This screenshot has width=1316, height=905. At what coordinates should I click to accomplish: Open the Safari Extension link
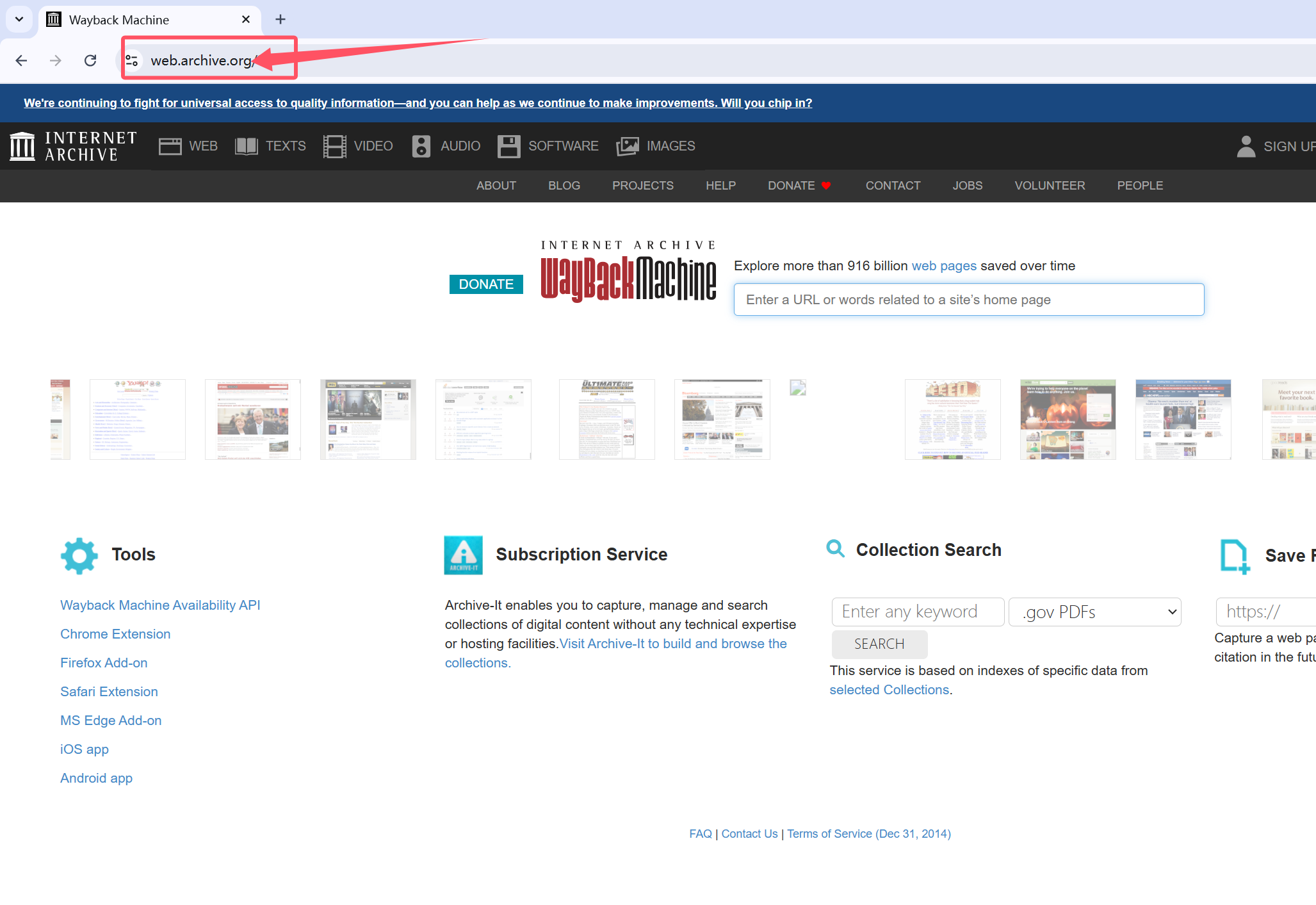[x=109, y=692]
